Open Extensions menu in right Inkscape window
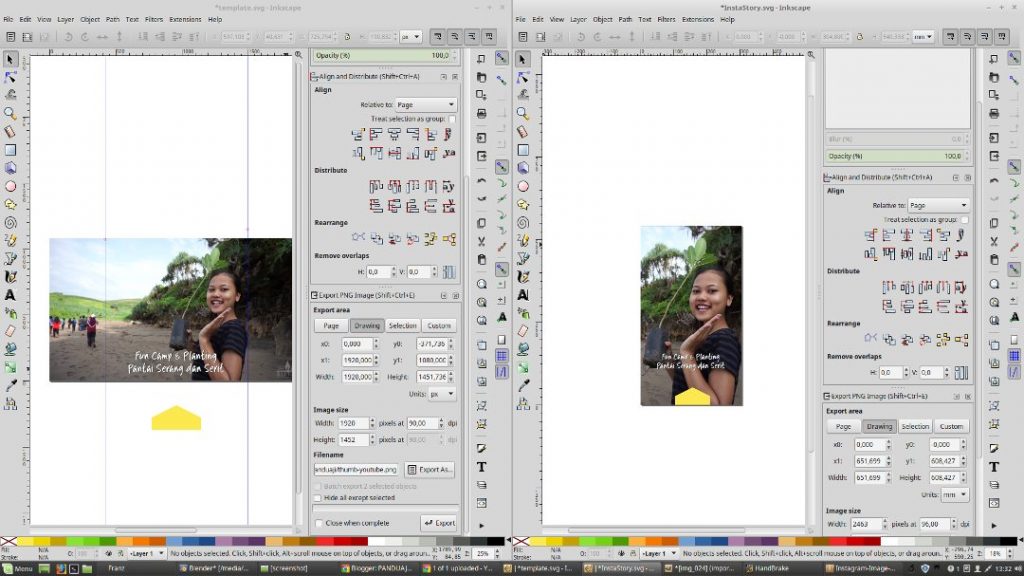 click(698, 19)
